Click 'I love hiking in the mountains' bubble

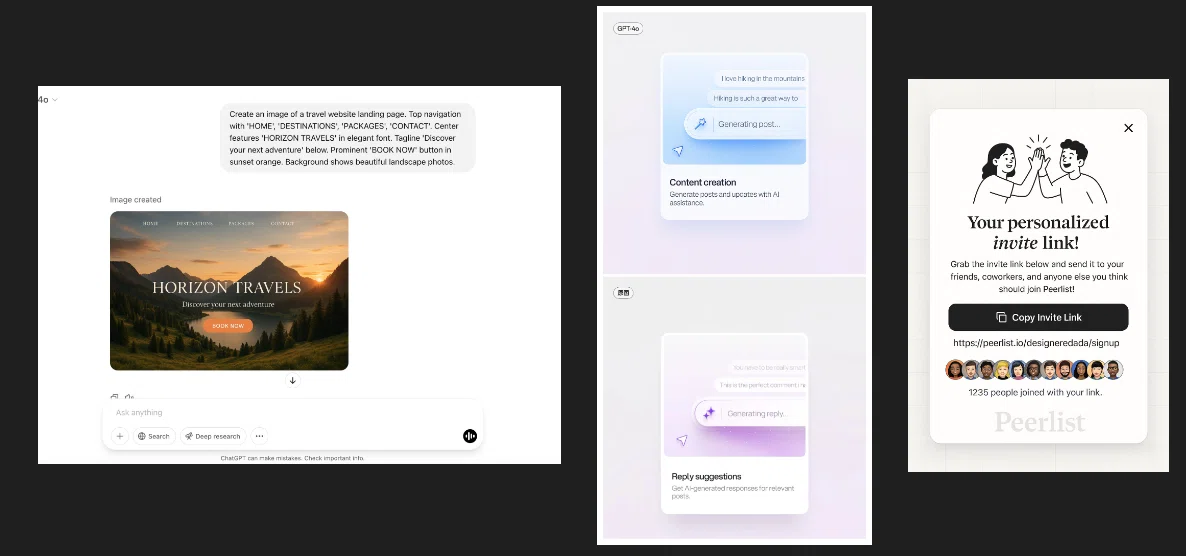760,78
